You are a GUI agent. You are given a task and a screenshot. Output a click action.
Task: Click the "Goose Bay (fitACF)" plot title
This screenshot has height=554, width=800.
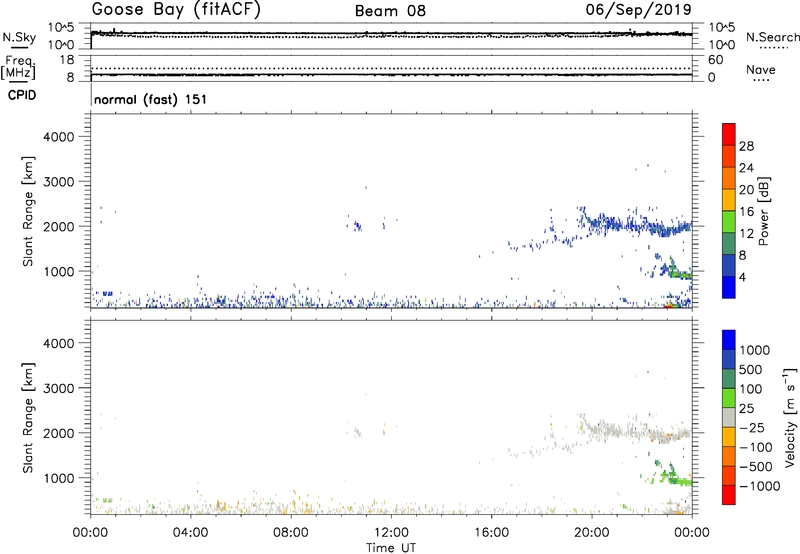tap(176, 10)
